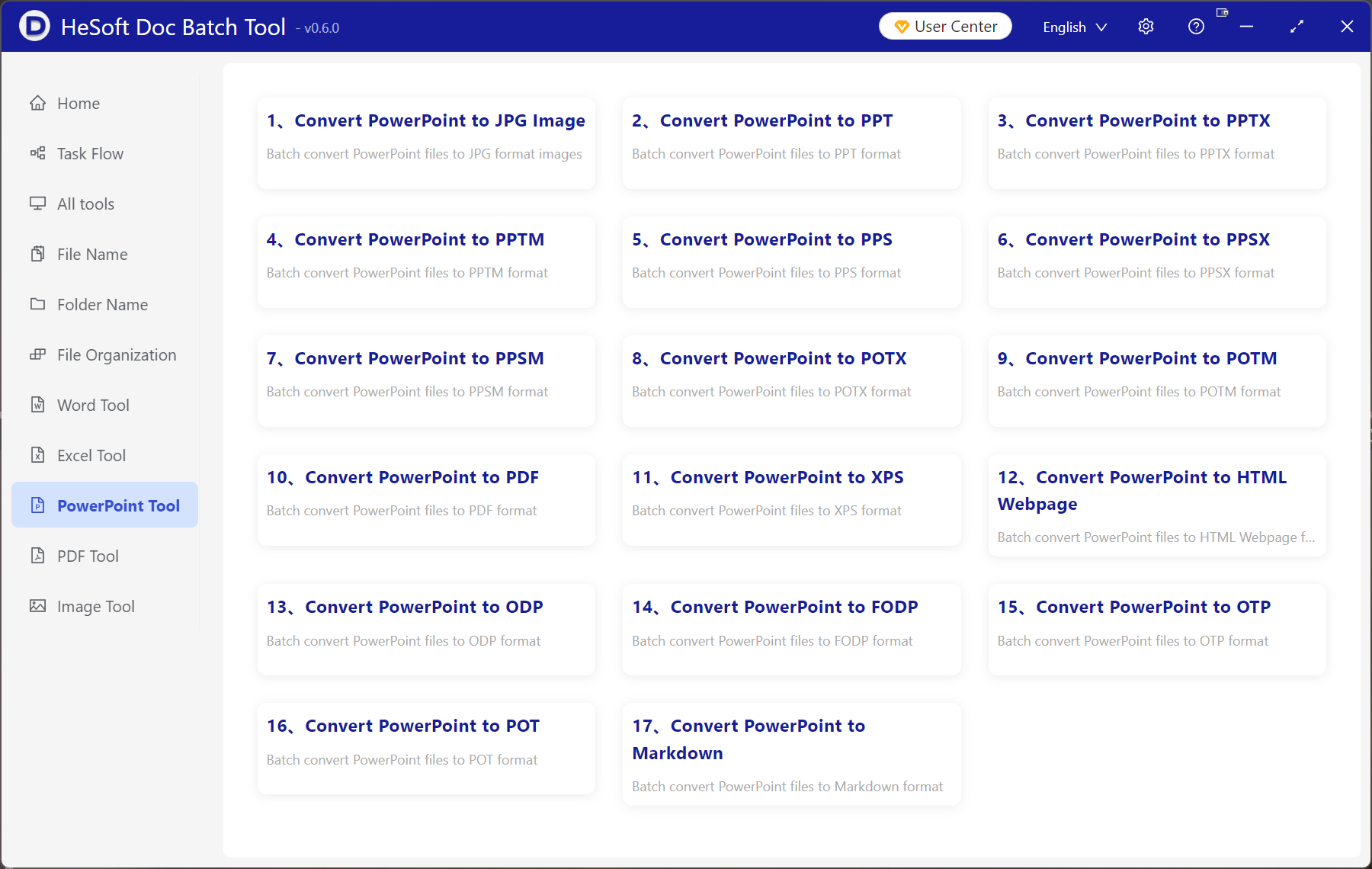Click the Excel Tool document icon
Screen dimensions: 1372x869
(37, 455)
